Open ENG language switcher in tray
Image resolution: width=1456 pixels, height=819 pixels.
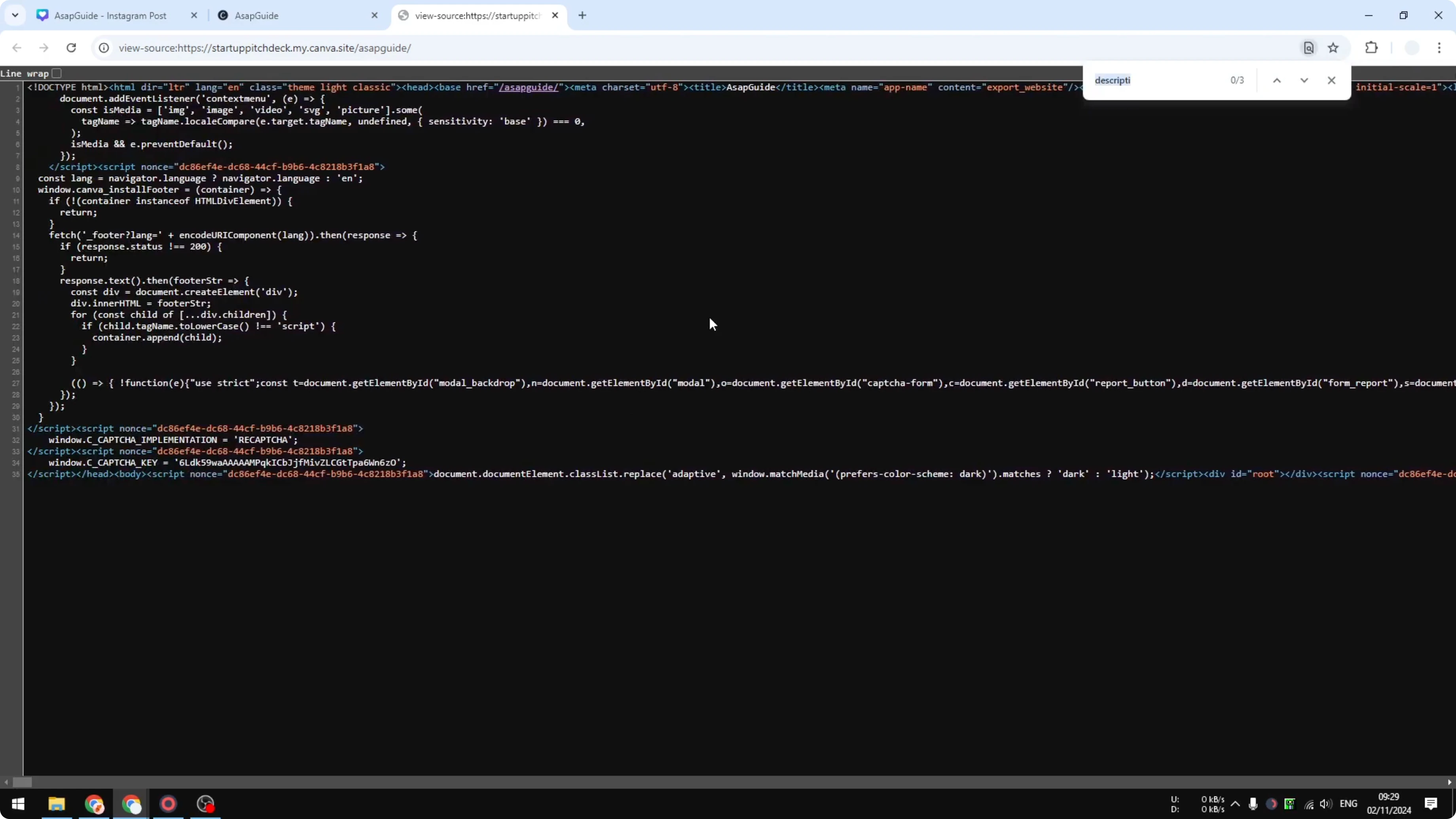click(x=1348, y=804)
